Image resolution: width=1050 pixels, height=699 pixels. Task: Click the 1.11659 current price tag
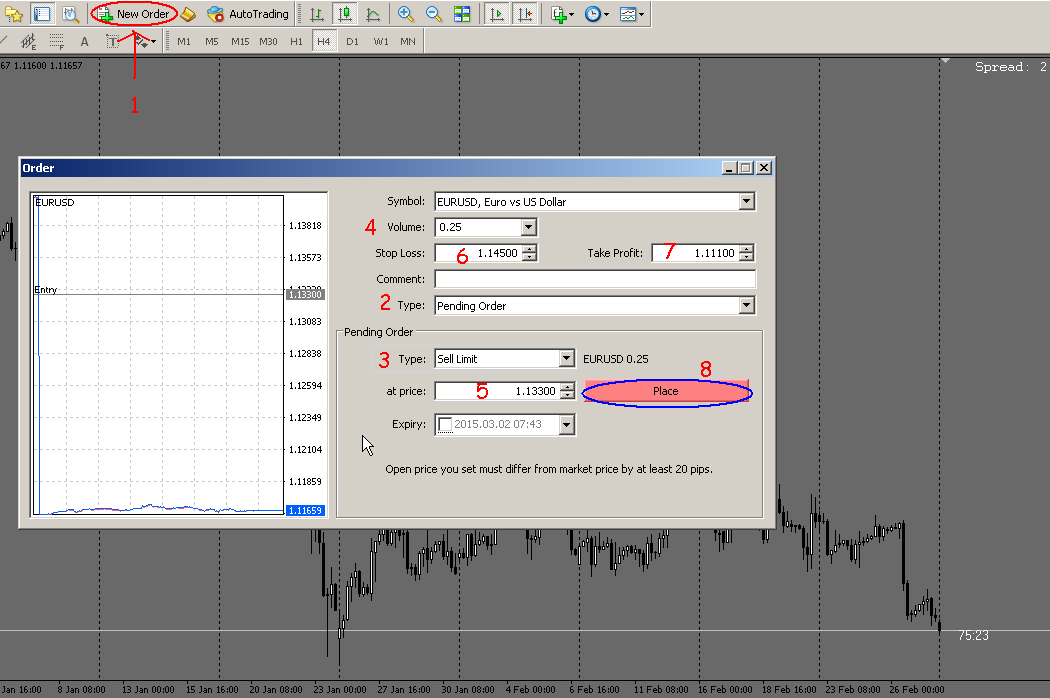(305, 511)
